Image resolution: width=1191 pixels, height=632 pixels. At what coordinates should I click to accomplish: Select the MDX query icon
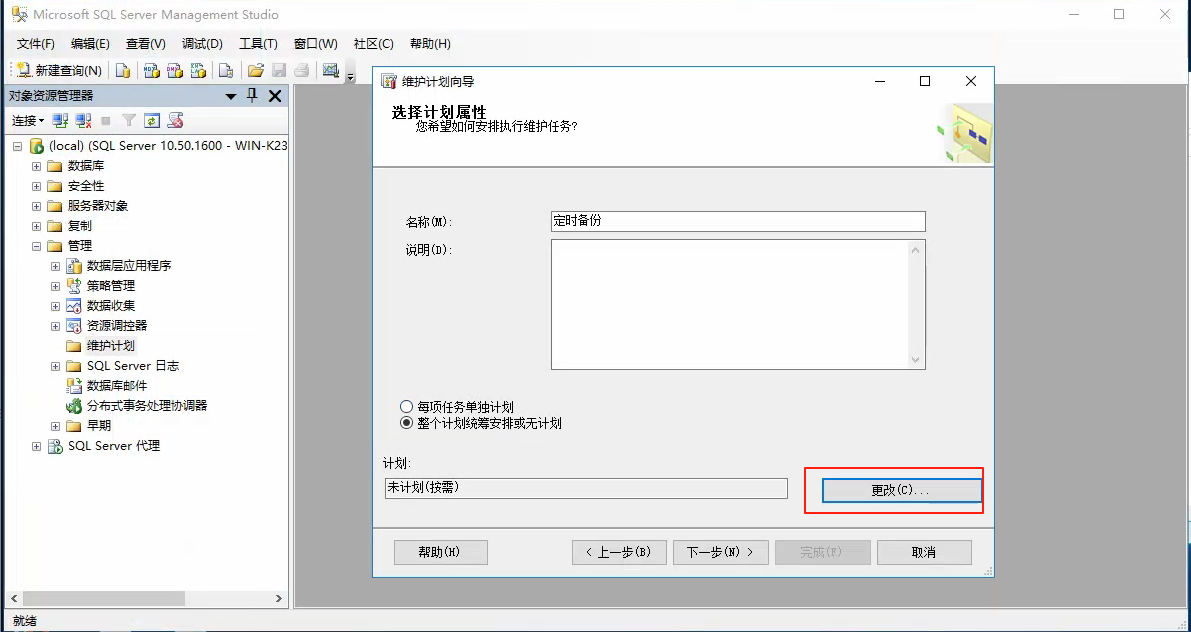point(151,71)
